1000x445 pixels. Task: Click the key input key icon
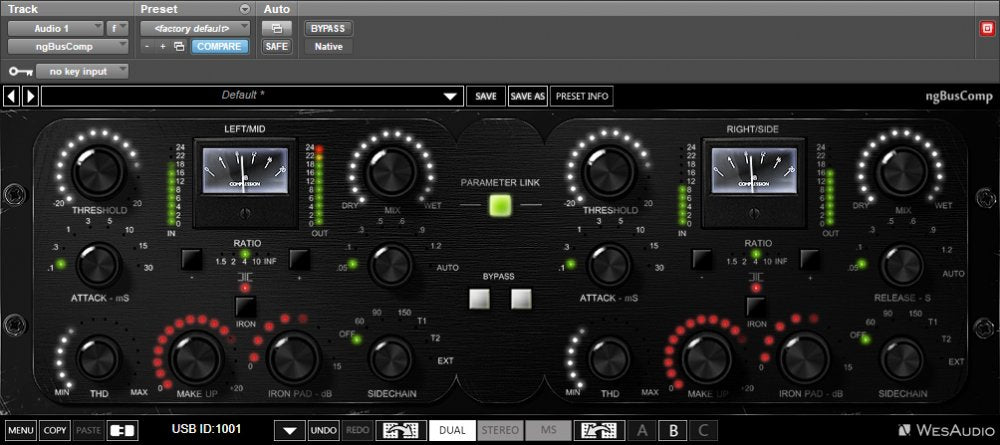click(19, 72)
